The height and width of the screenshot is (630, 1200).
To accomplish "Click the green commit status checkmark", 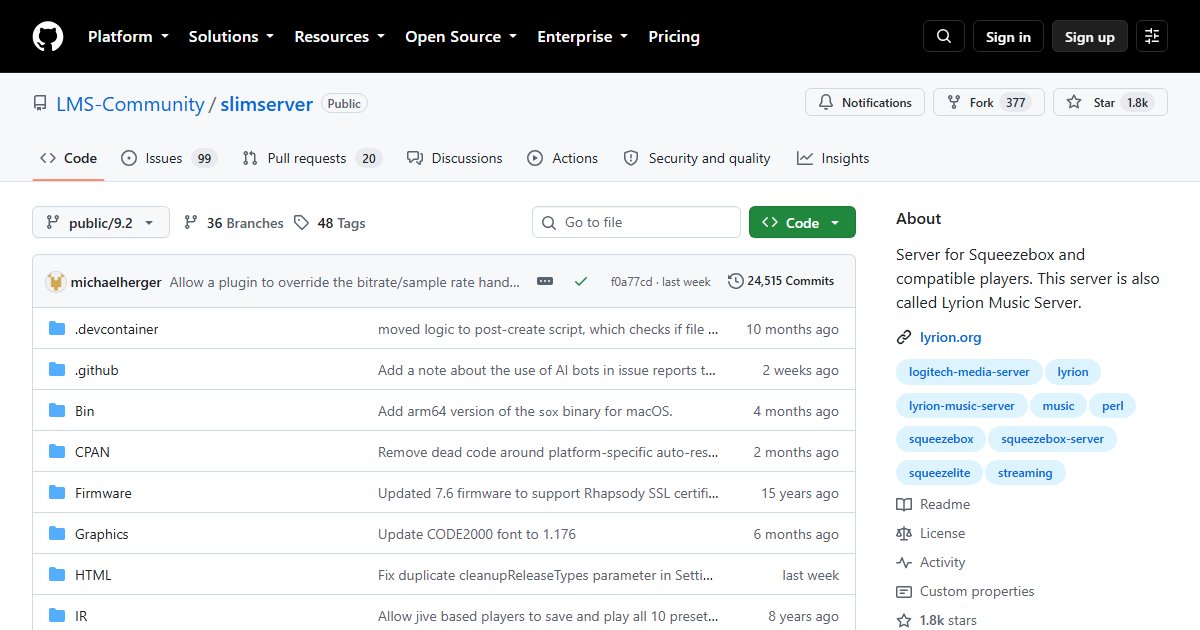I will pos(581,282).
